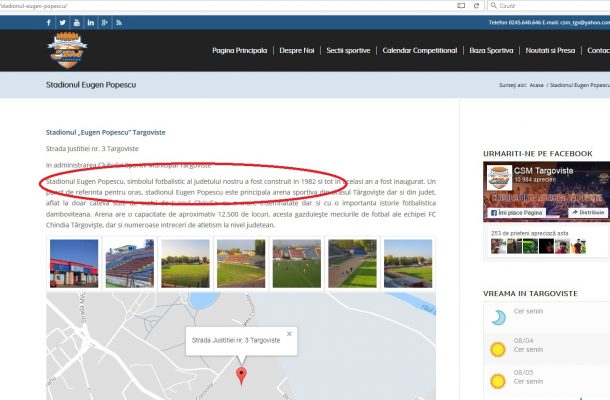Open the YouTube social icon
Image resolution: width=610 pixels, height=400 pixels.
pos(77,21)
